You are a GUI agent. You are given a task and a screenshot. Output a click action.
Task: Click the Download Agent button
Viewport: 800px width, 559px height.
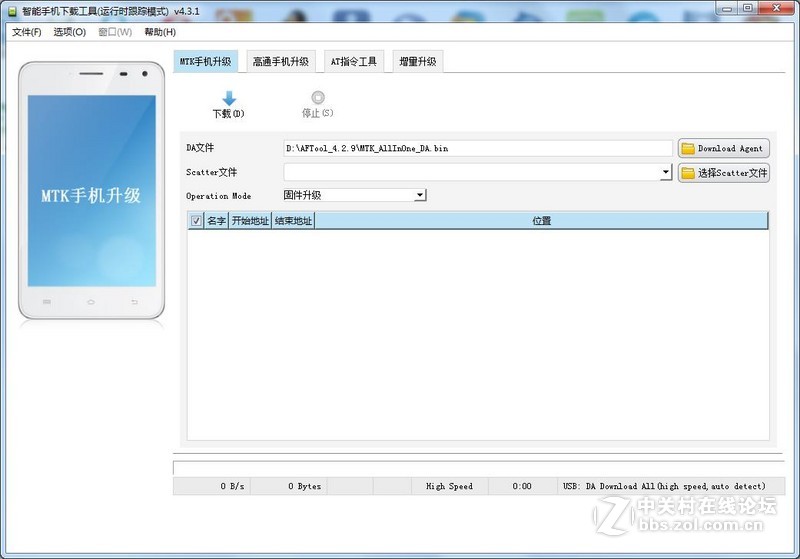(723, 148)
